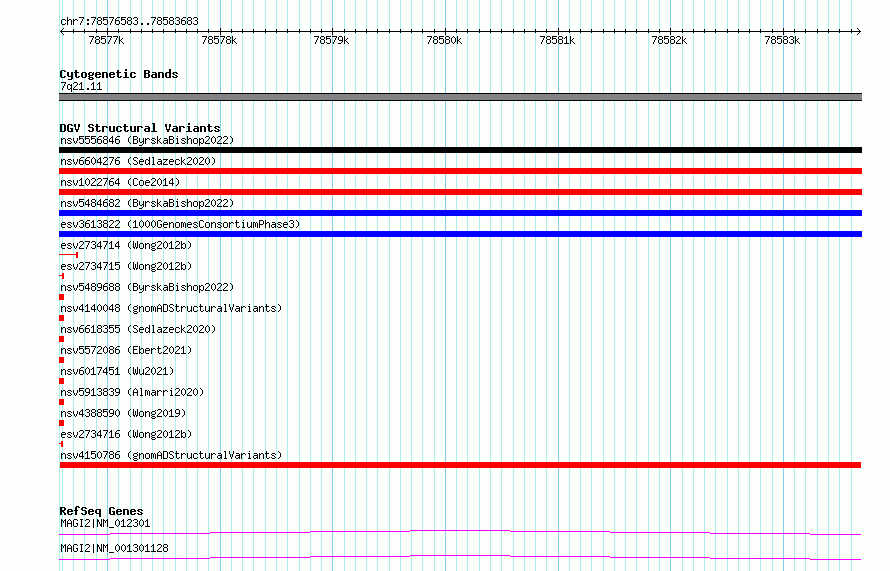
Task: Open the DGV Structural Variants track title
Action: (x=140, y=128)
